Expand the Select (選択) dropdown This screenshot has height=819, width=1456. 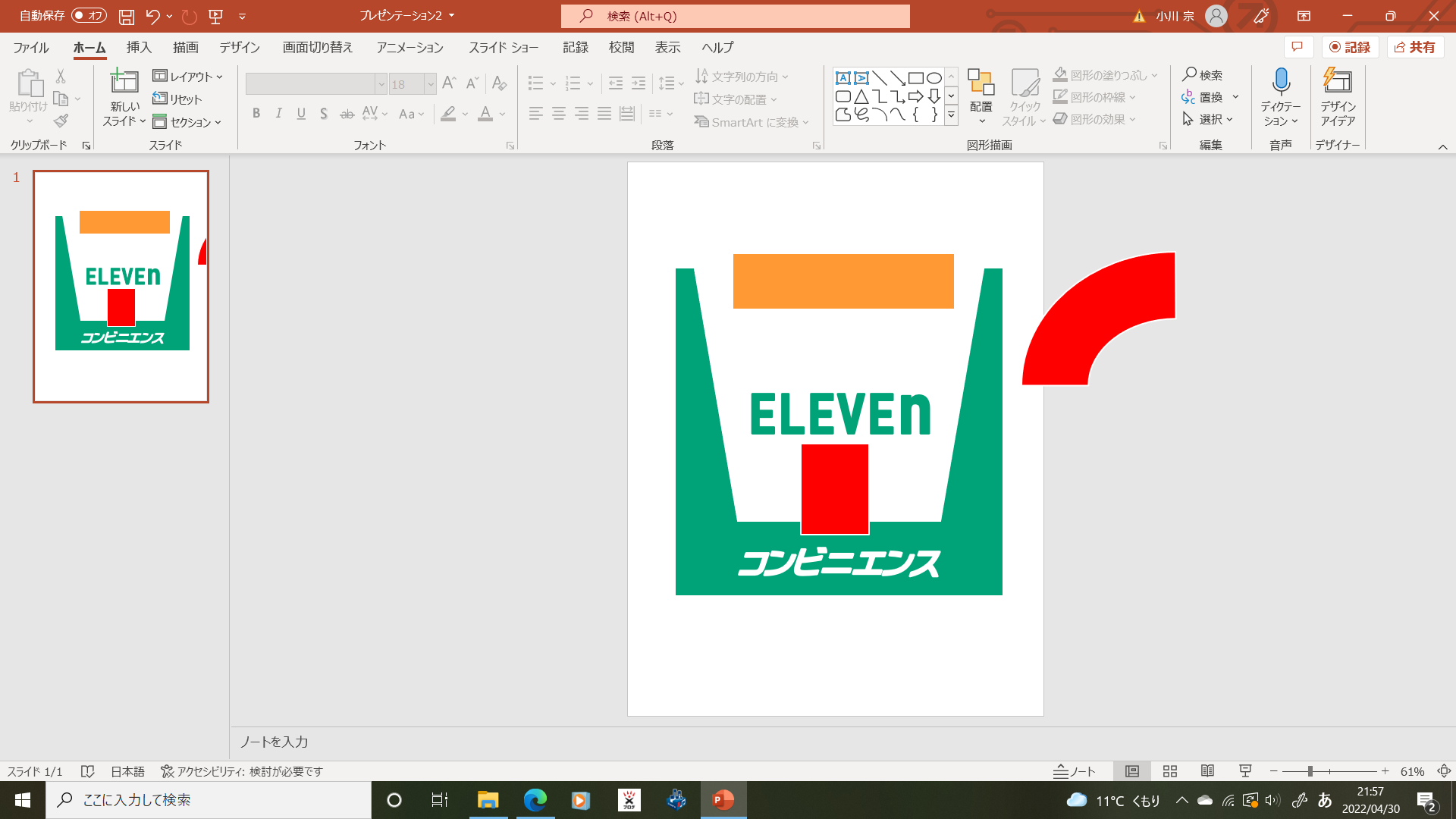tap(1211, 119)
